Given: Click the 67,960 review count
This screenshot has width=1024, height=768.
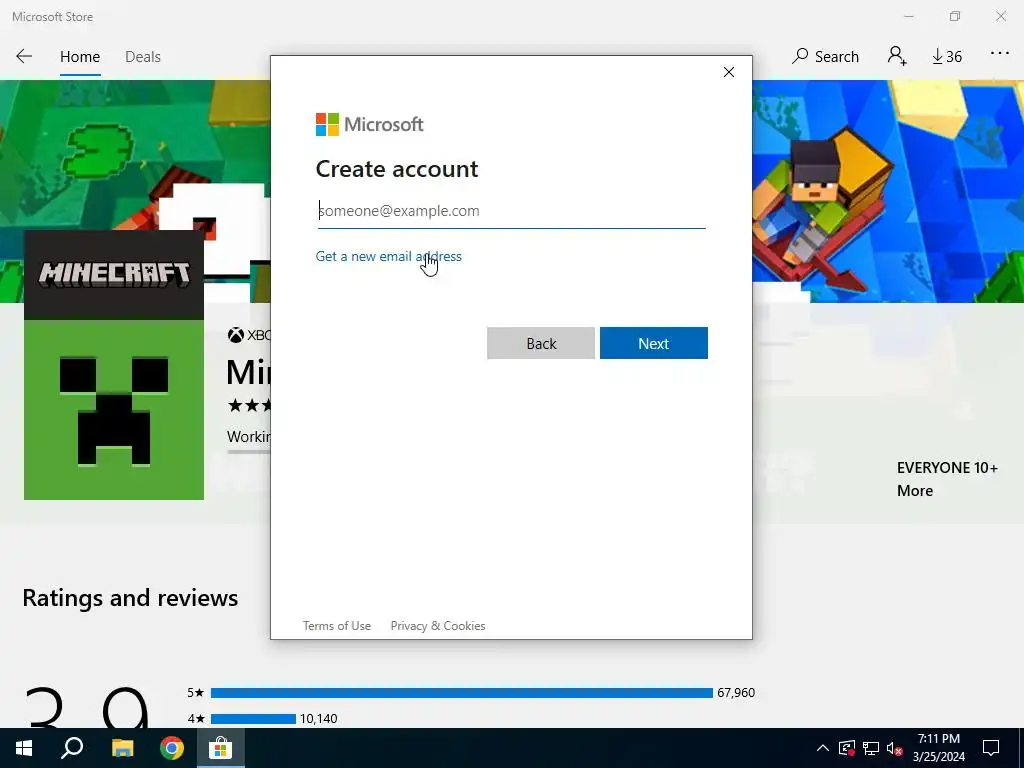Looking at the screenshot, I should click(x=736, y=693).
